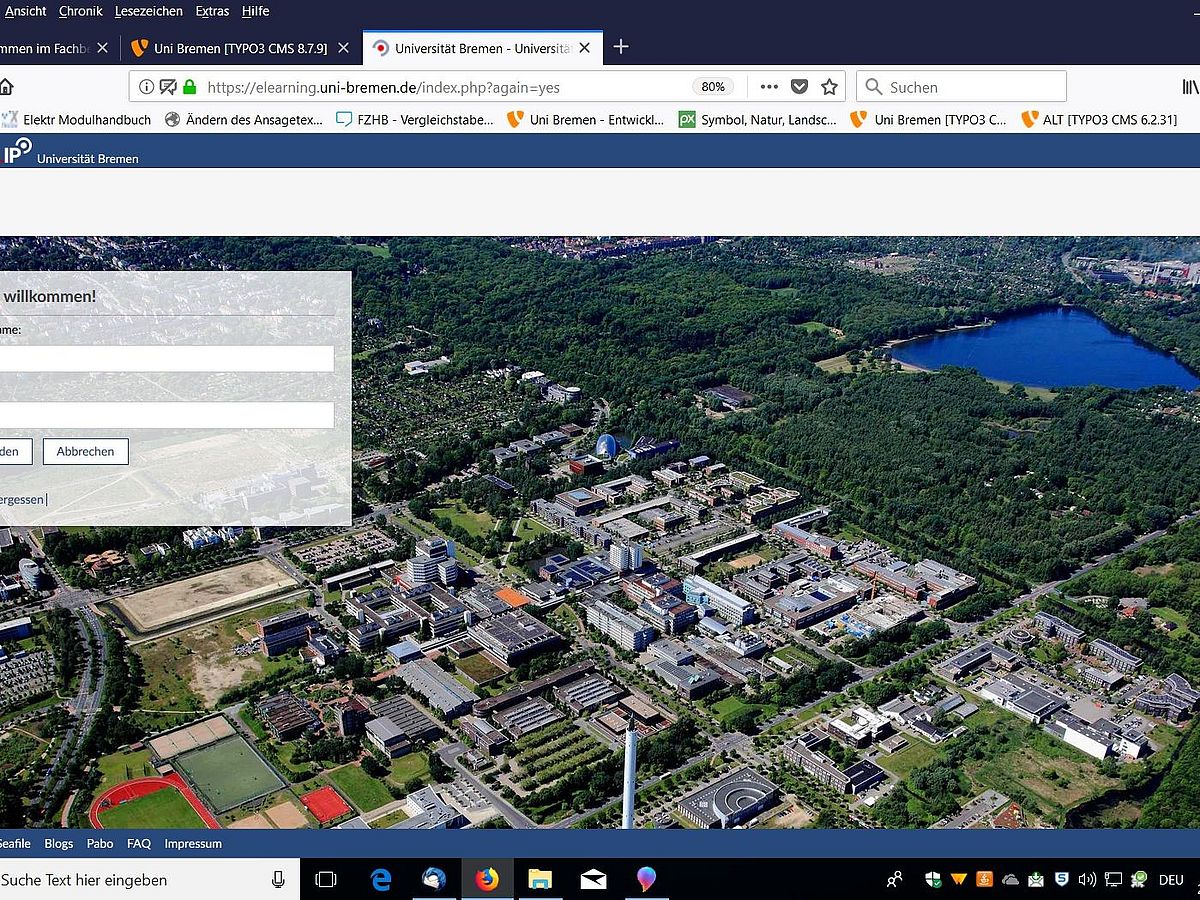The width and height of the screenshot is (1200, 900).
Task: Switch to the Uni Bremen TYPO3 CMS 8.7.9 tab
Action: tap(240, 48)
